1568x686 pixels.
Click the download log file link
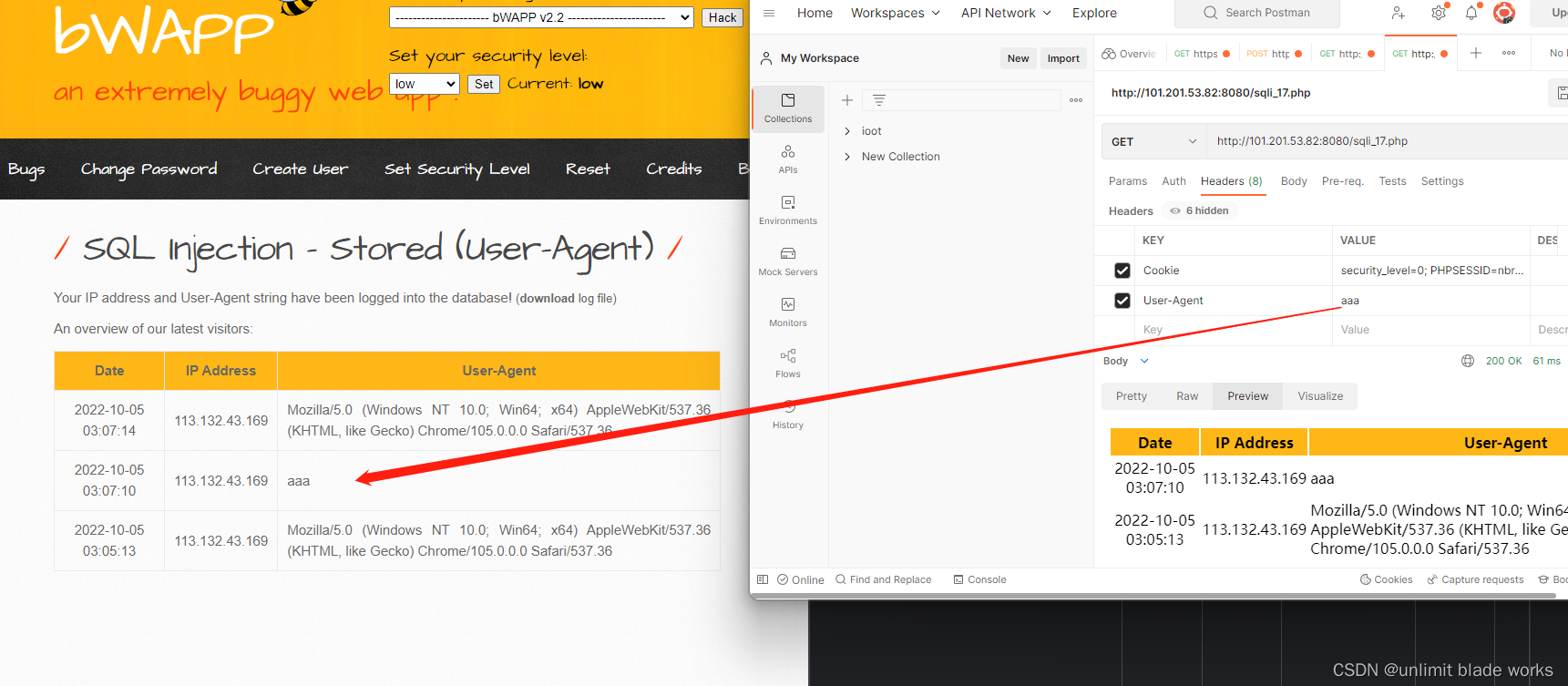point(548,298)
